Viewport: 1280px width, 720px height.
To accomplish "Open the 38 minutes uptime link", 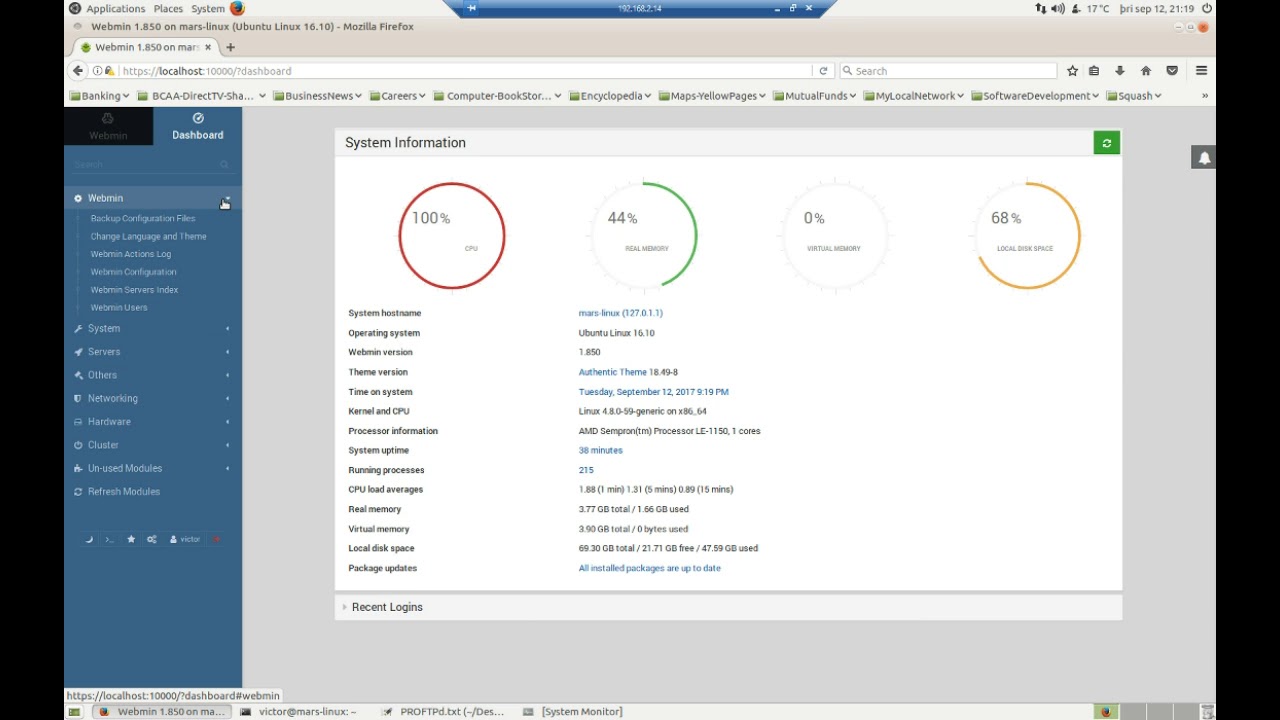I will (600, 450).
